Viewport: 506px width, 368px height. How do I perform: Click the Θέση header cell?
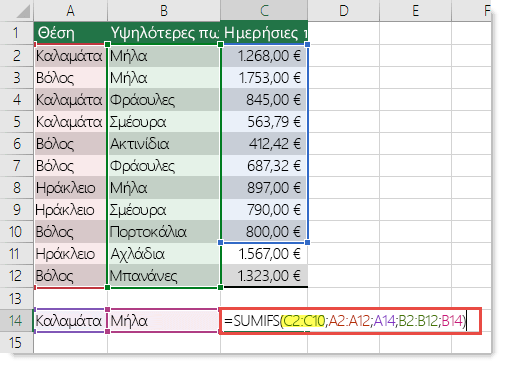tap(70, 33)
